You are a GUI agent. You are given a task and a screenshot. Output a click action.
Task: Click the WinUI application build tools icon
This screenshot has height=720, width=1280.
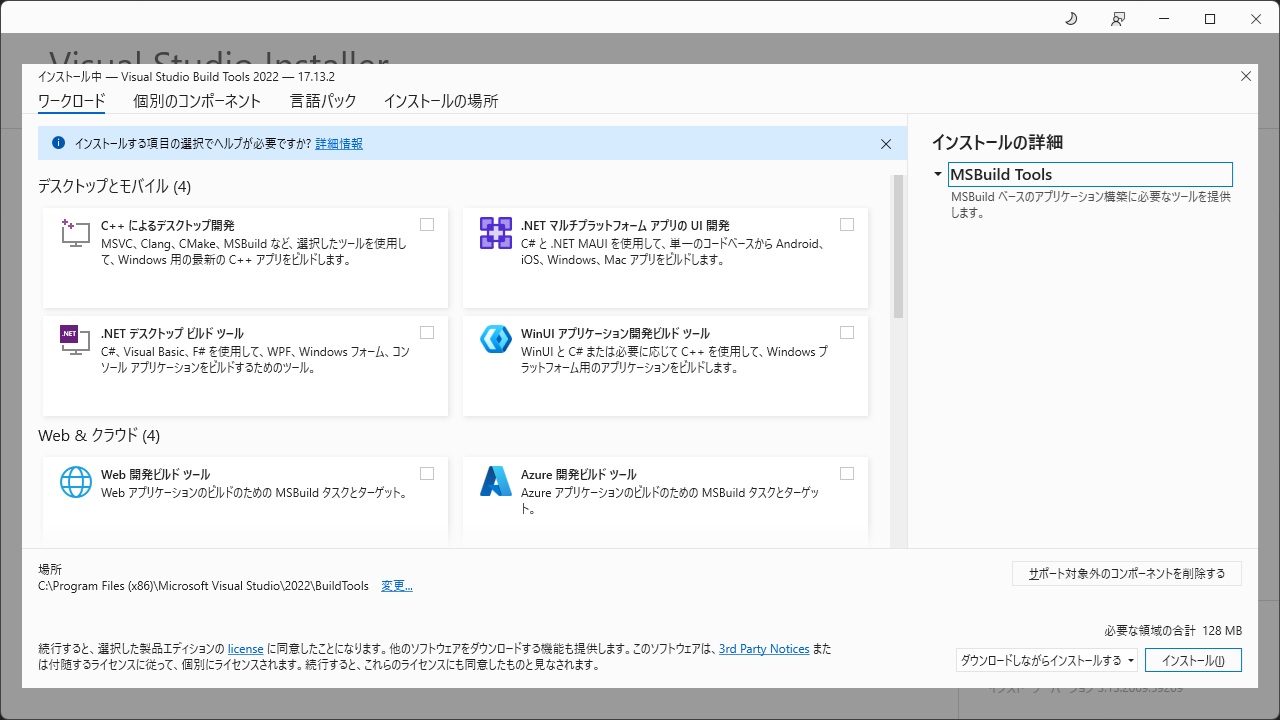coord(496,340)
